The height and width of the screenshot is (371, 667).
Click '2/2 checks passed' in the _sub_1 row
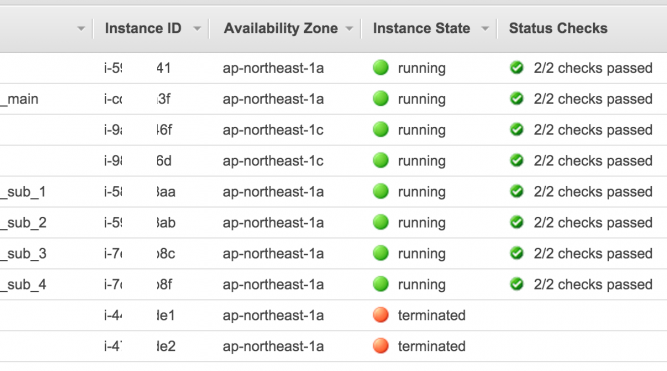coord(593,192)
